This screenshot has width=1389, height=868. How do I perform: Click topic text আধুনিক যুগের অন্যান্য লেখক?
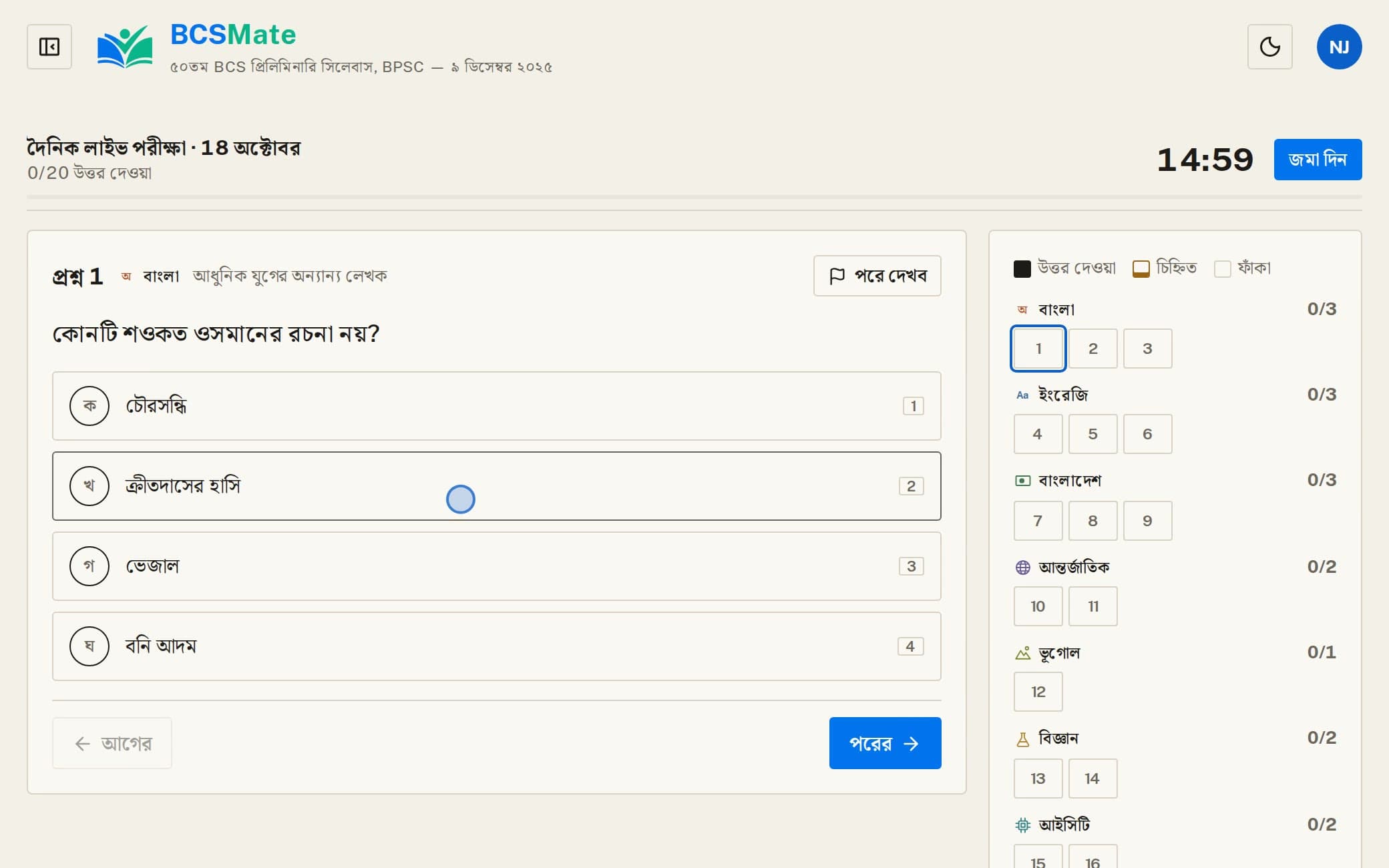pyautogui.click(x=290, y=276)
